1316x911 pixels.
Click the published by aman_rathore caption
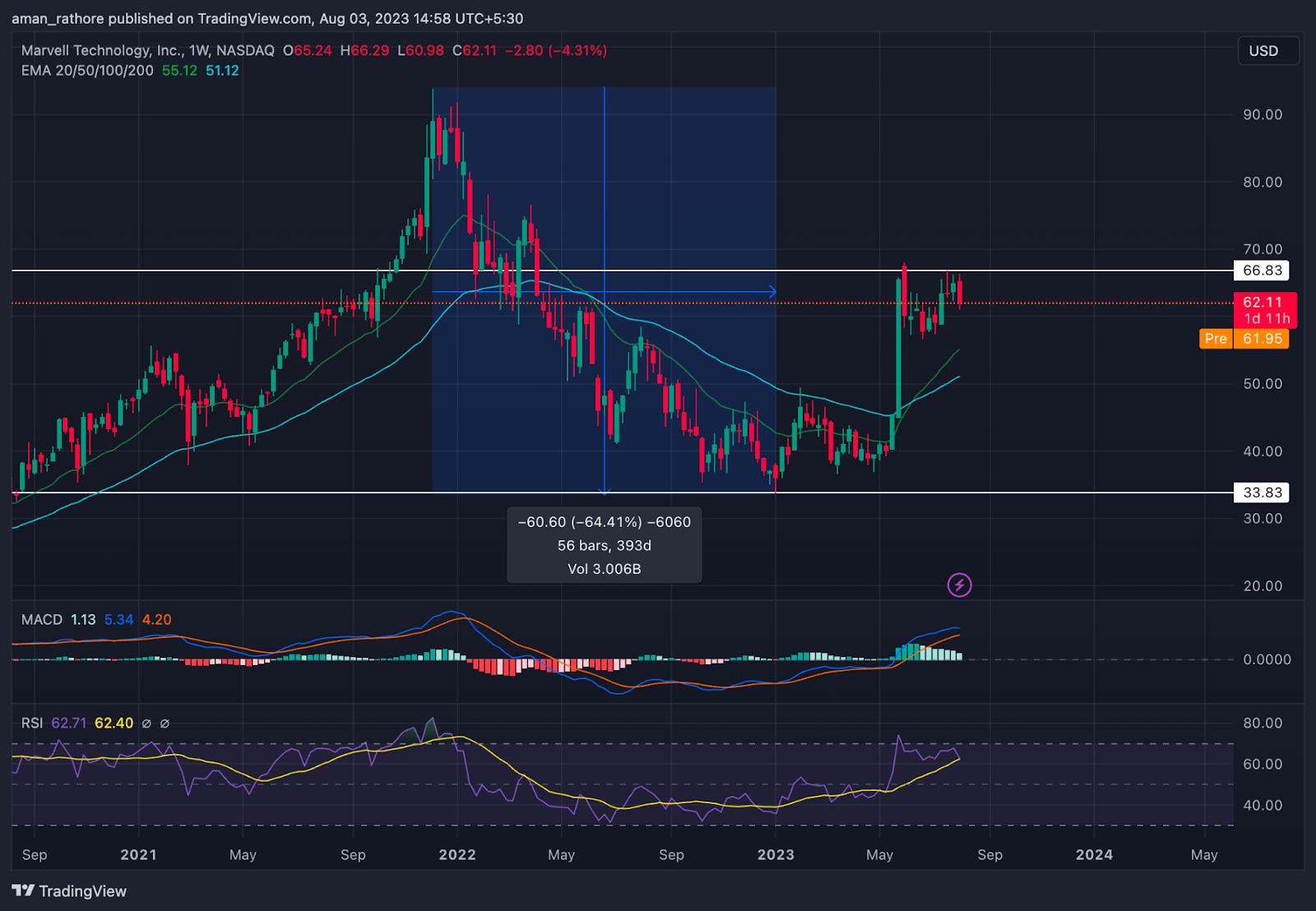click(x=267, y=18)
